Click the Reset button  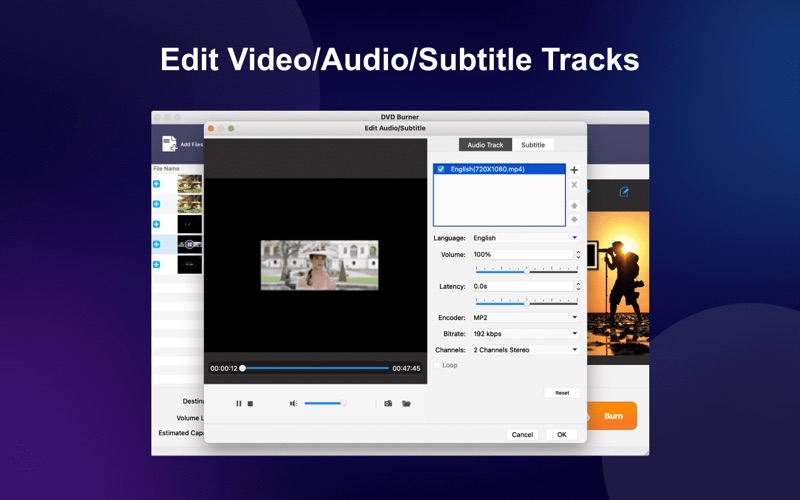click(x=562, y=393)
